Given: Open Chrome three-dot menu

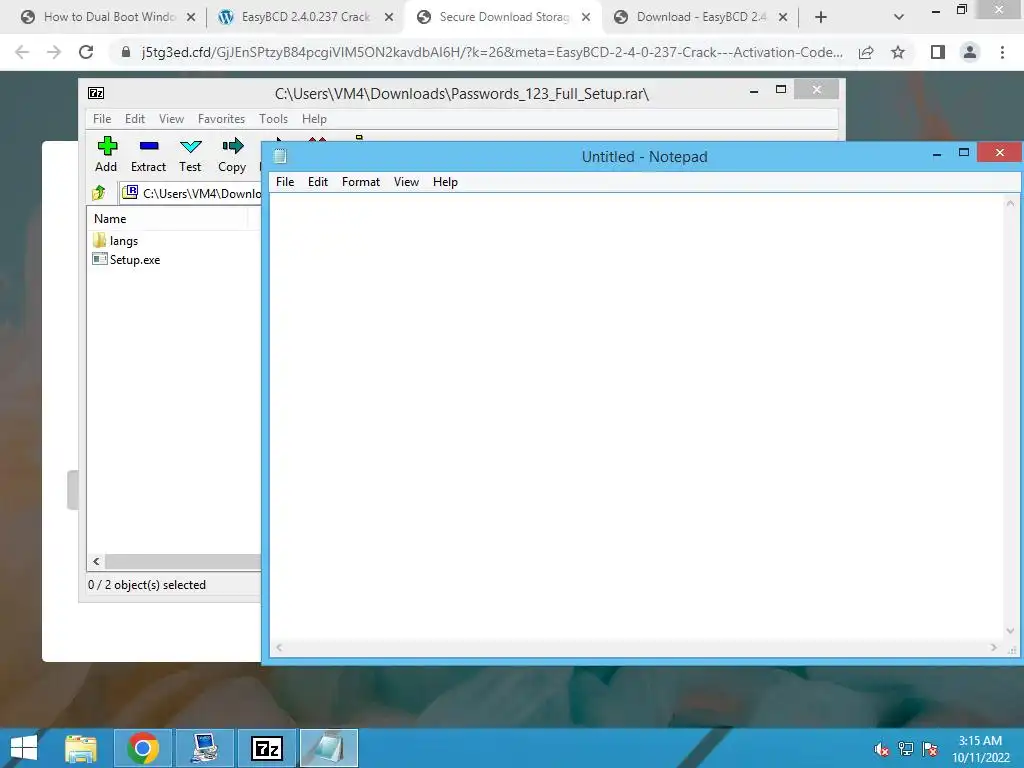Looking at the screenshot, I should pyautogui.click(x=1002, y=52).
